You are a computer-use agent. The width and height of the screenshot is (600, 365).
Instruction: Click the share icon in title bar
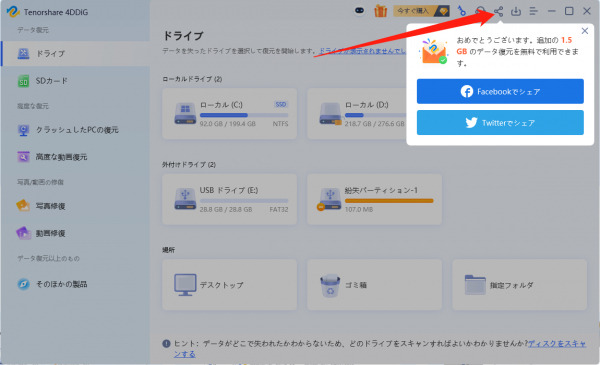498,11
